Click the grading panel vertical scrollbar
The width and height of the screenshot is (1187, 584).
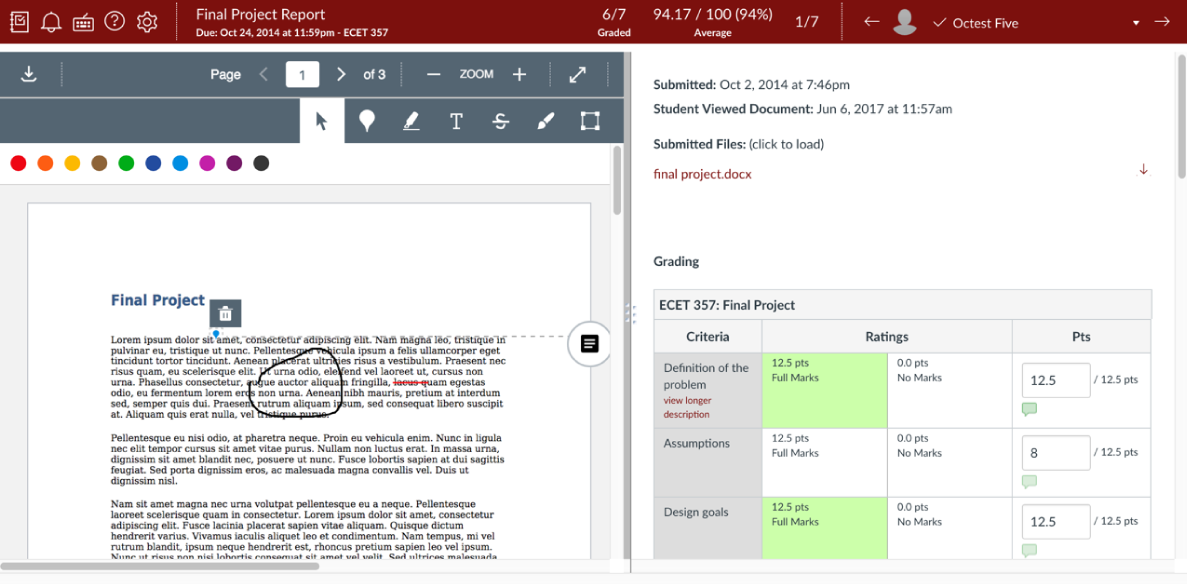click(x=1182, y=115)
